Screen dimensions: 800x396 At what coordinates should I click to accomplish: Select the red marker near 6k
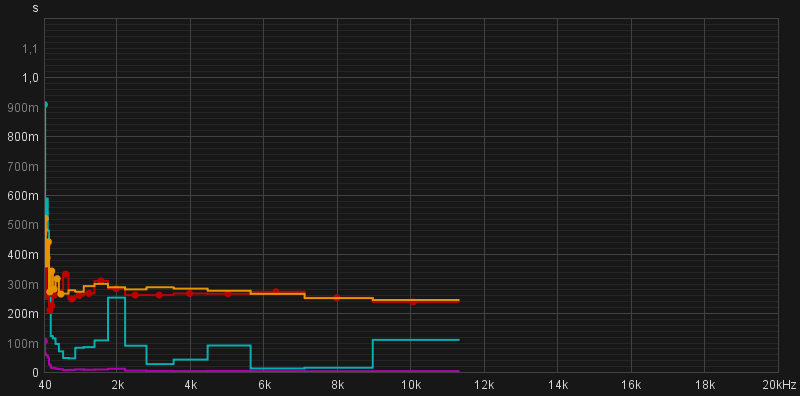pos(276,291)
